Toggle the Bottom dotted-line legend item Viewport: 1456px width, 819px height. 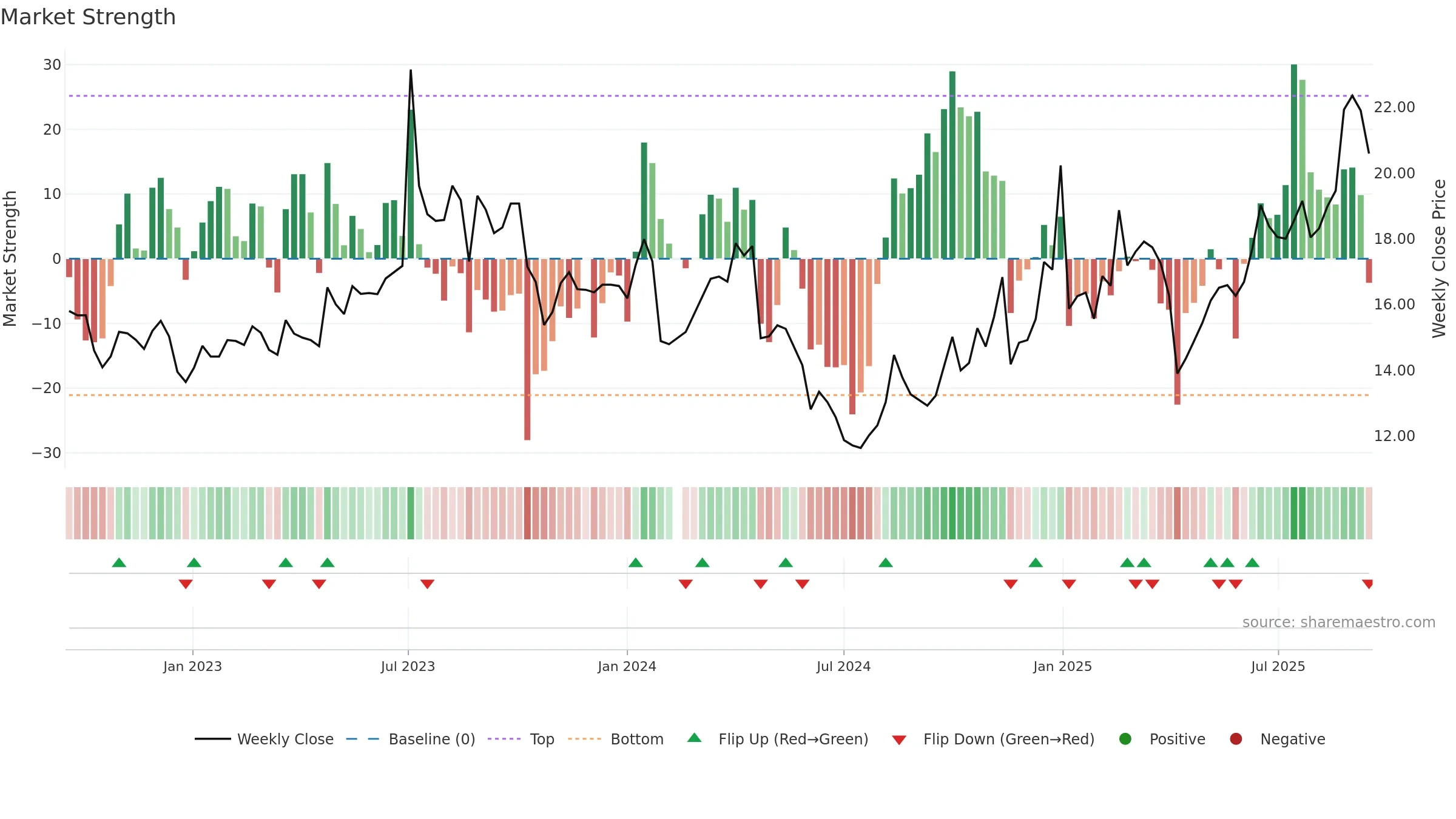616,739
